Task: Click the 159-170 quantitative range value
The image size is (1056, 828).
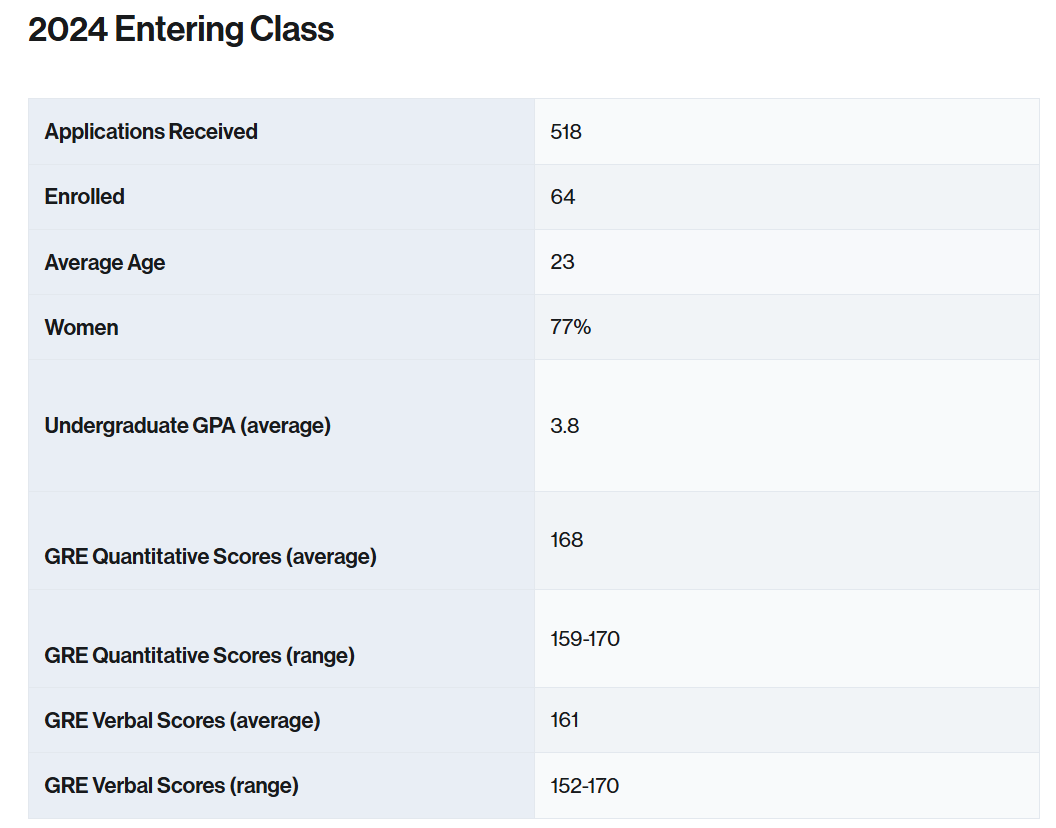Action: [x=585, y=639]
